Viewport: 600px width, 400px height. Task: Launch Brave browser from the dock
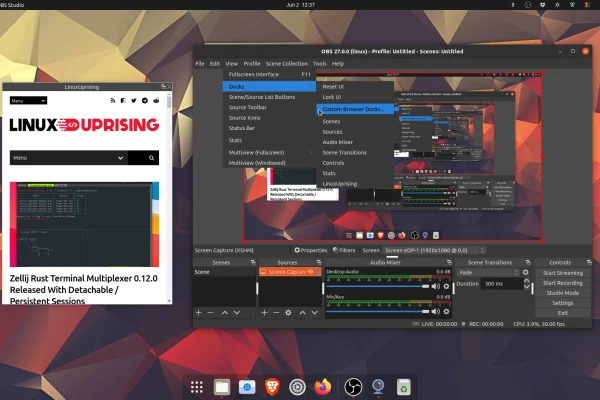pyautogui.click(x=272, y=387)
